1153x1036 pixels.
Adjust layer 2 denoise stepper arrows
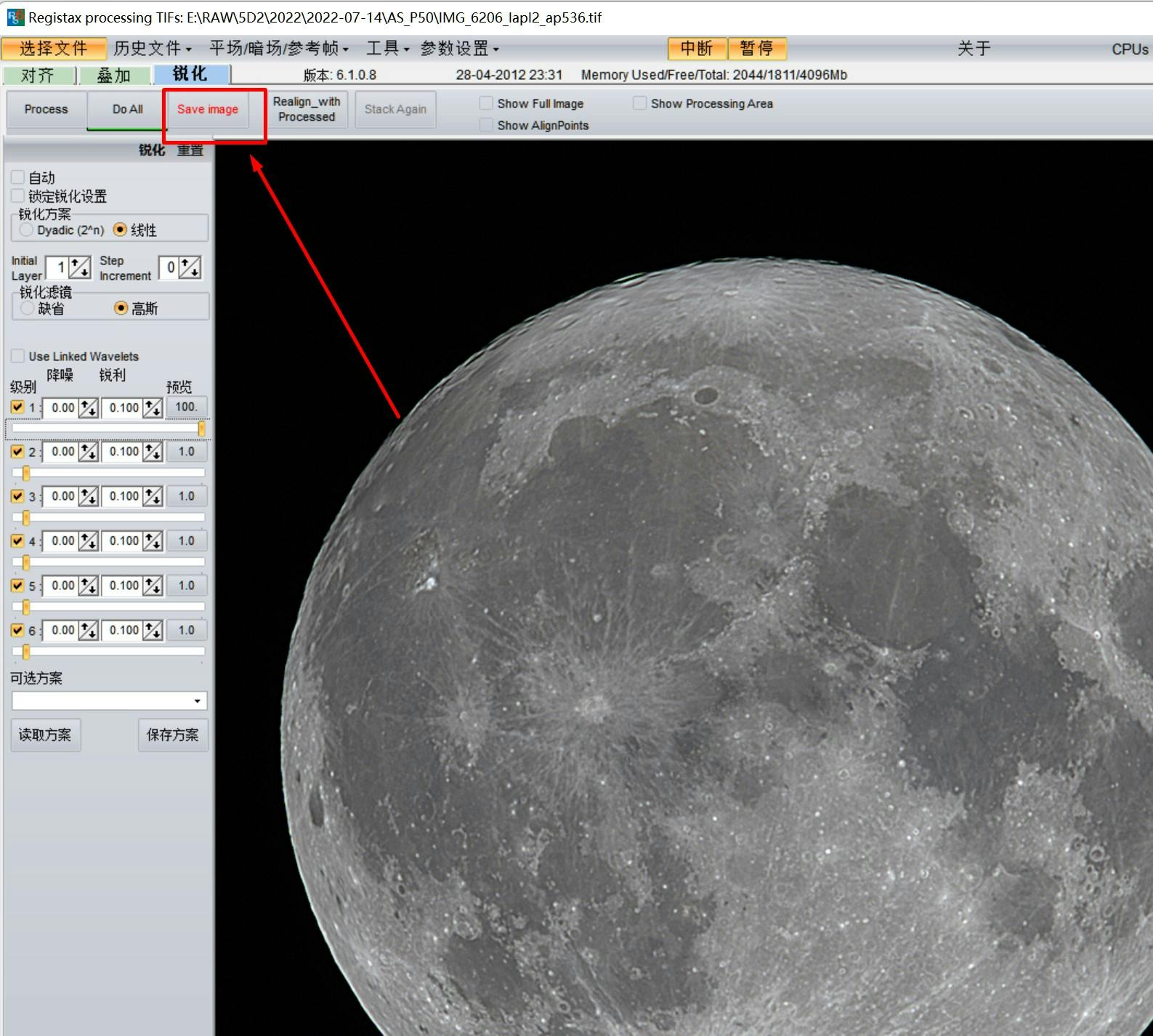[88, 452]
